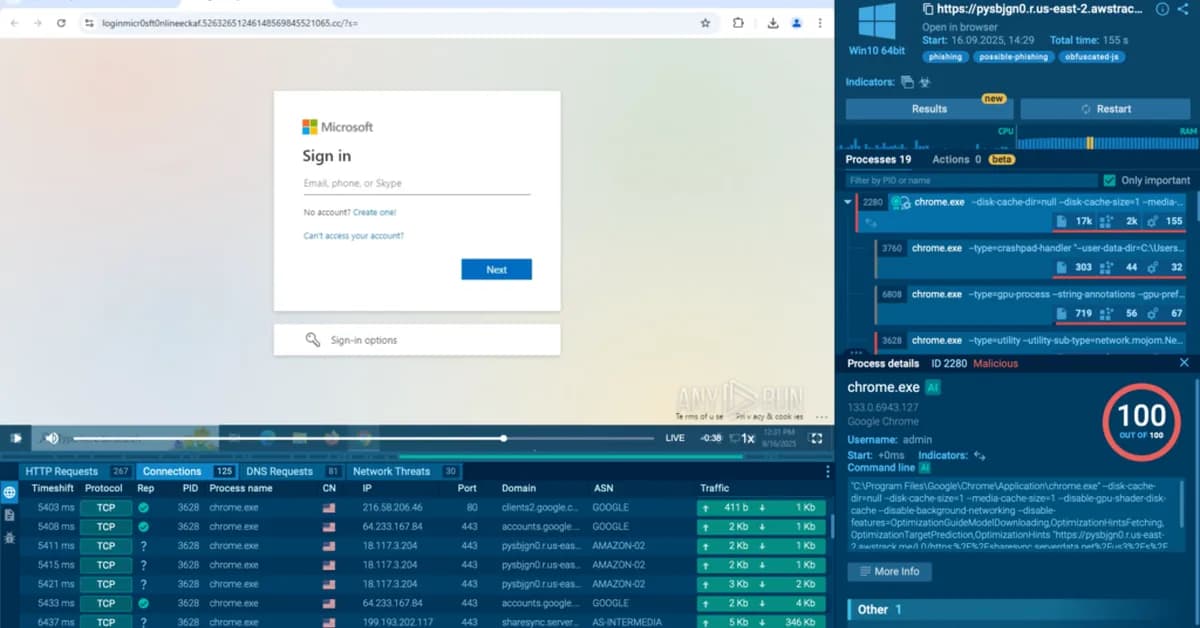This screenshot has width=1200, height=628.
Task: Click the More Info button
Action: 890,571
